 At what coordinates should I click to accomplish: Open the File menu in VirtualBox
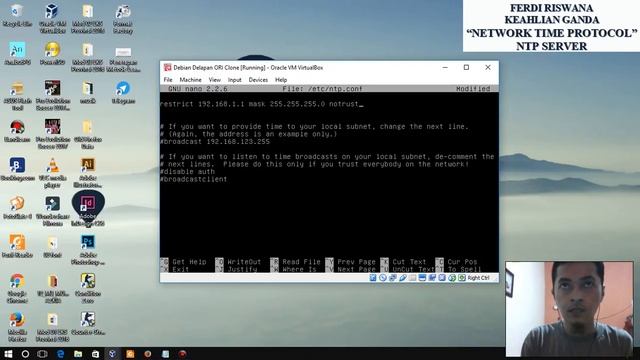click(168, 80)
